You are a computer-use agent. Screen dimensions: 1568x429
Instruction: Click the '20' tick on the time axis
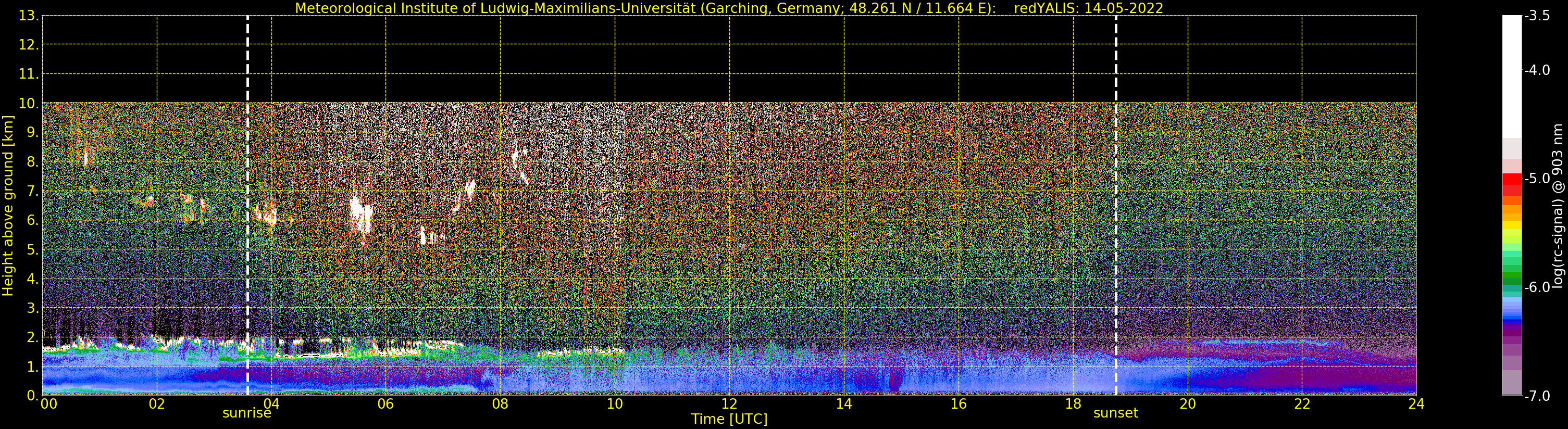click(x=1188, y=404)
